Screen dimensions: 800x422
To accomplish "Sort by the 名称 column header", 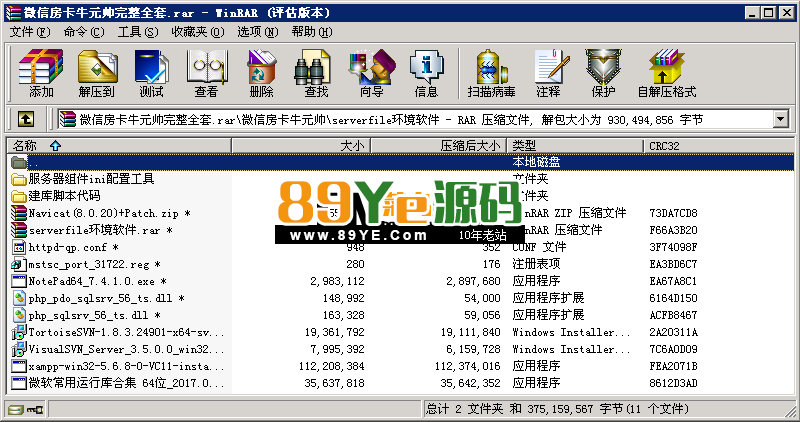I will [x=119, y=146].
